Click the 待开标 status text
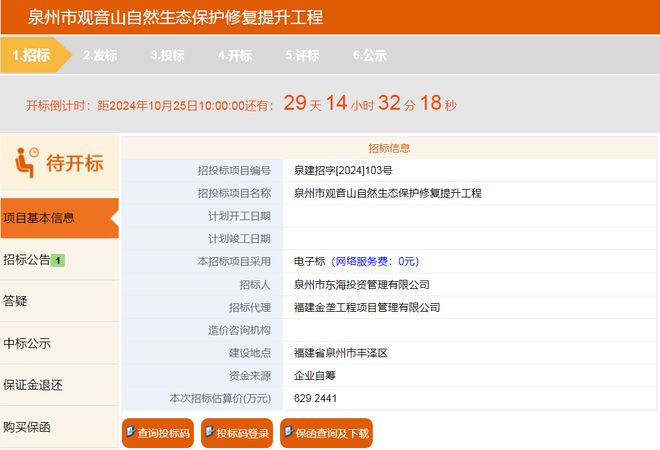Screen dimensions: 660x450 (75, 163)
